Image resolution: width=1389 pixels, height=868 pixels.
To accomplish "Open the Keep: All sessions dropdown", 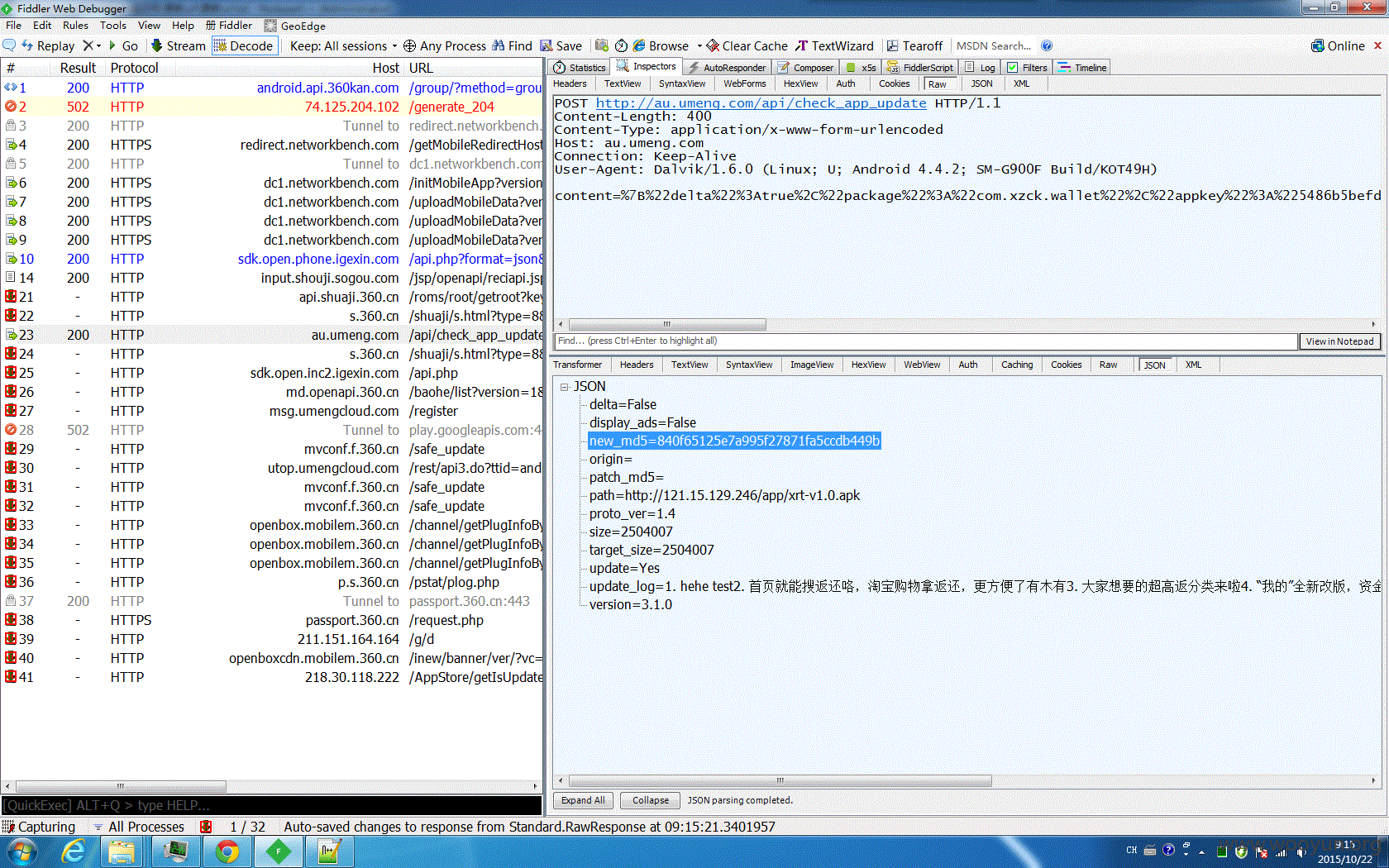I will (x=343, y=45).
